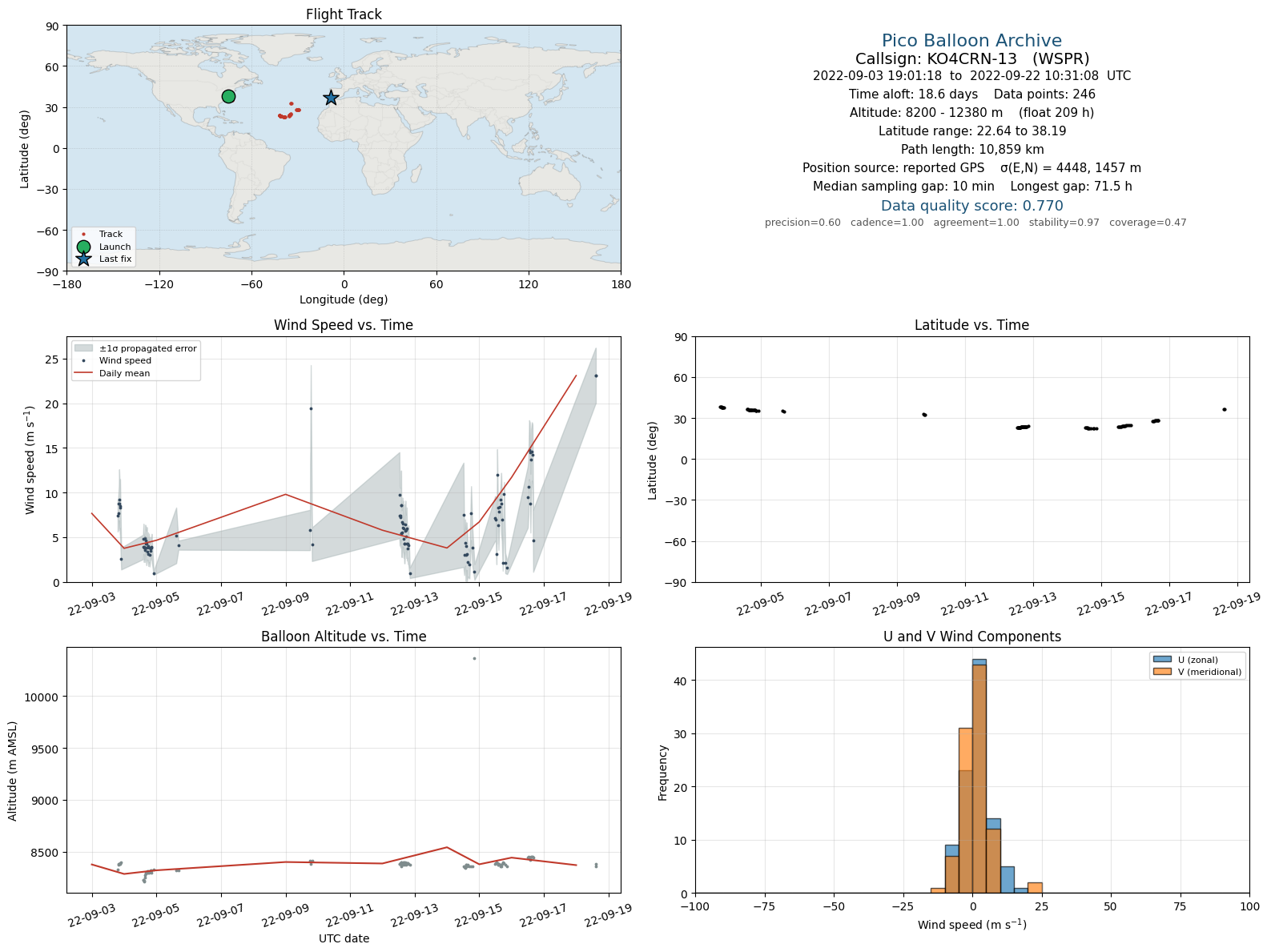This screenshot has width=1271, height=952.
Task: Click the small orange histogram bar near 25 m/s
Action: pos(1035,887)
